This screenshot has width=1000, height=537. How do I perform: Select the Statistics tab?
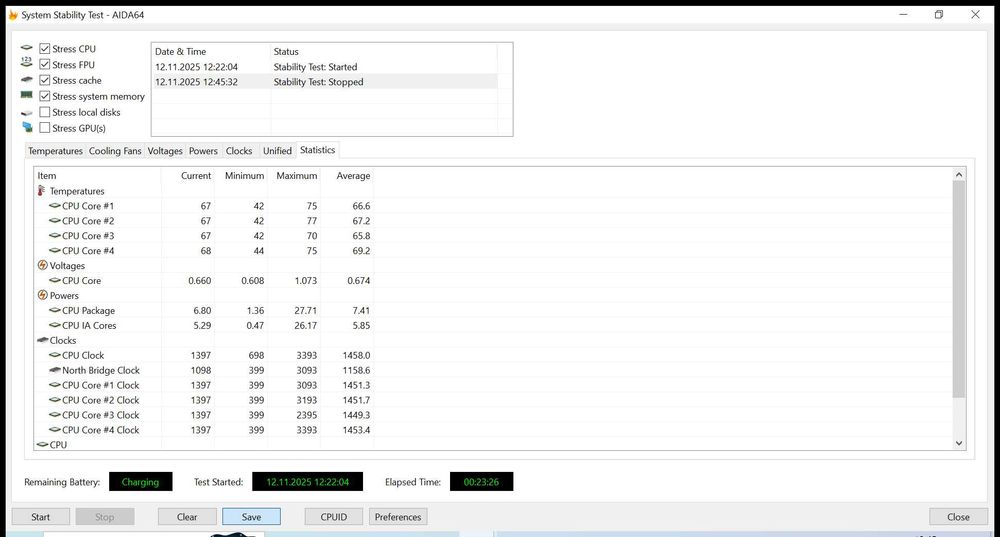click(x=317, y=150)
